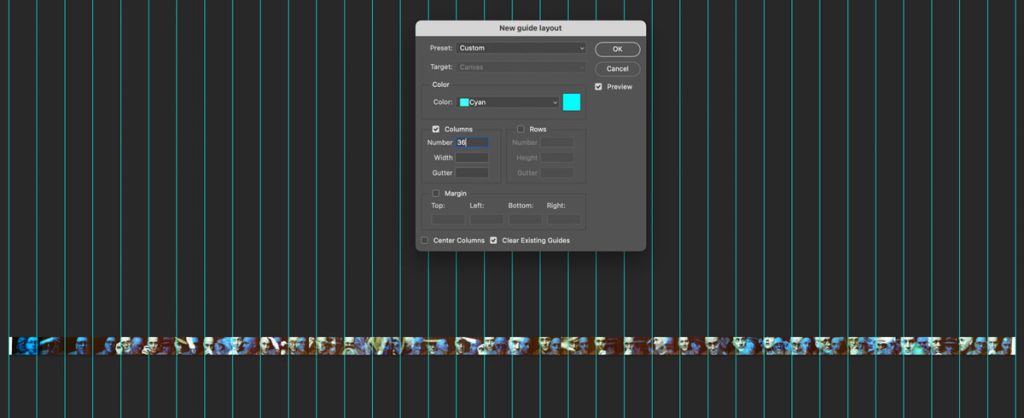
Task: Click the margin Right field
Action: pyautogui.click(x=564, y=219)
